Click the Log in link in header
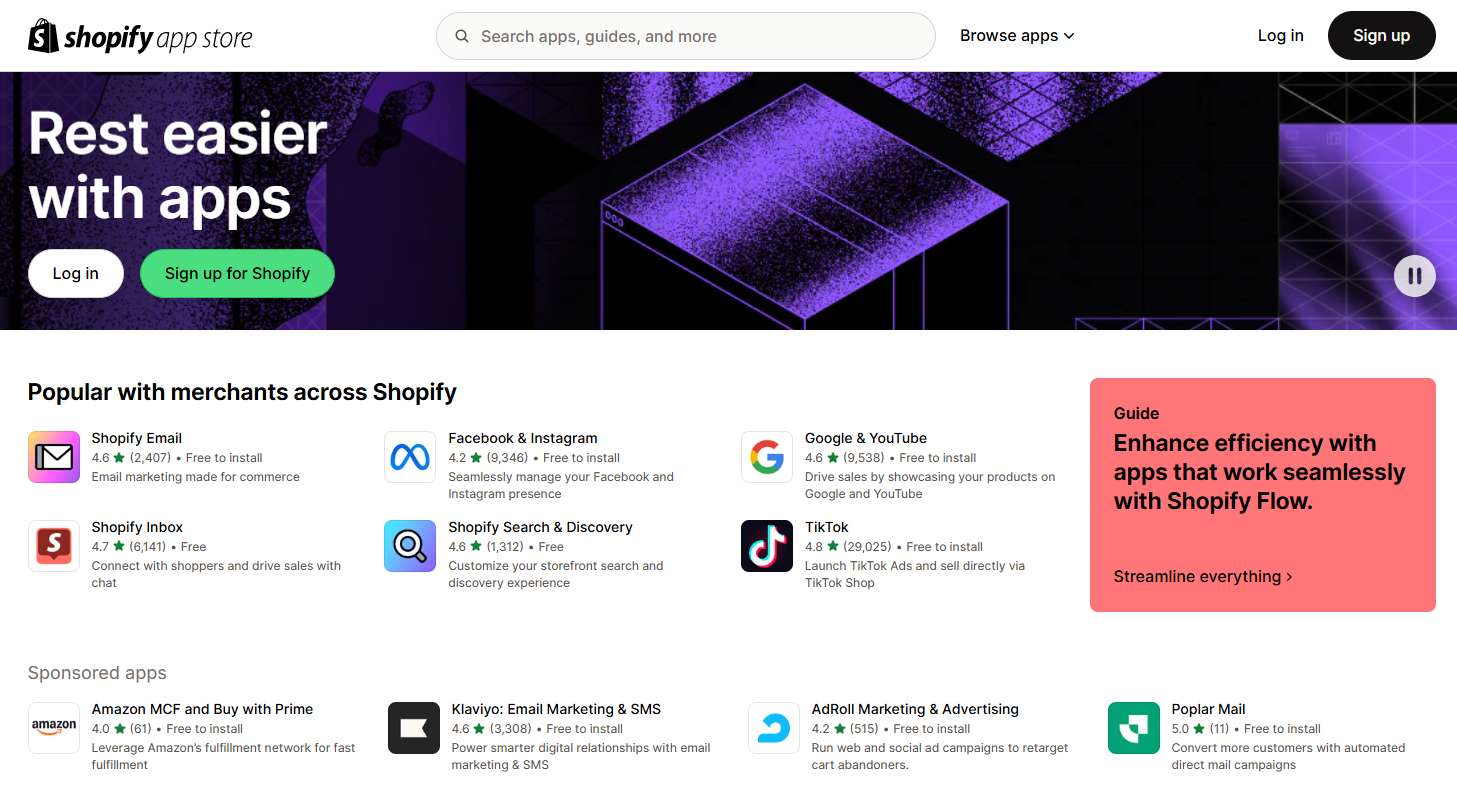 tap(1281, 36)
